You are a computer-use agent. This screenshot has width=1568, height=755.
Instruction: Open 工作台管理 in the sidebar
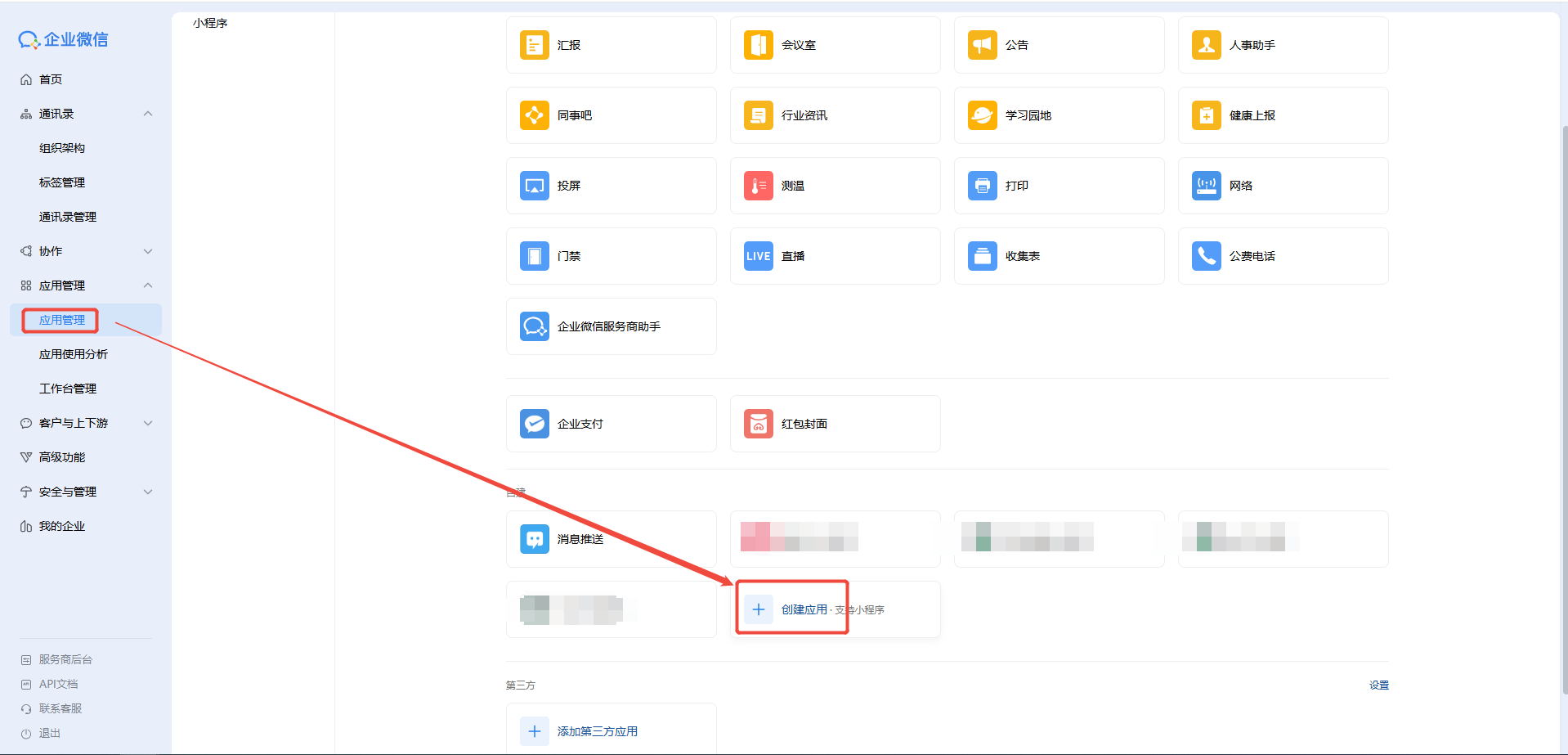[x=68, y=389]
